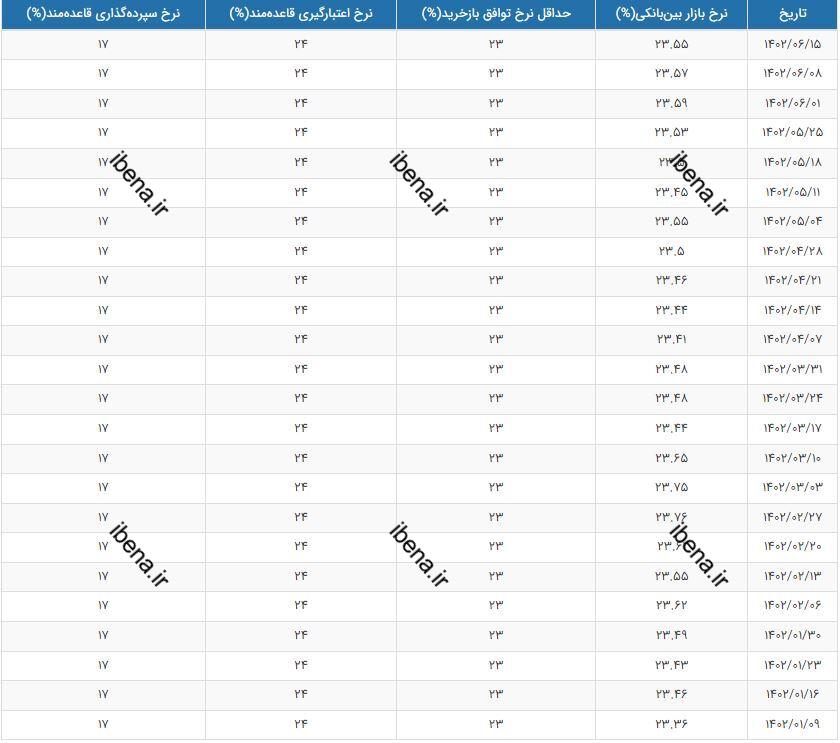Click the interbank rate value ۲۳.۴۱
This screenshot has width=840, height=743.
tap(671, 339)
